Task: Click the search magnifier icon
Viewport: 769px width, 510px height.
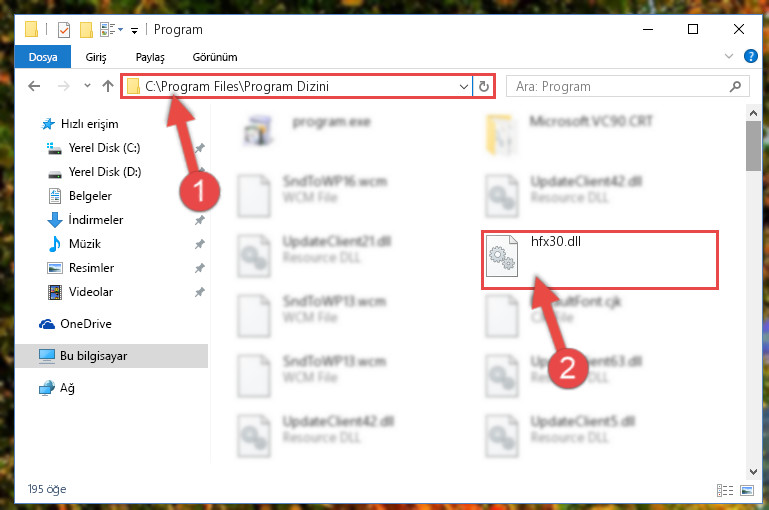Action: click(x=735, y=87)
